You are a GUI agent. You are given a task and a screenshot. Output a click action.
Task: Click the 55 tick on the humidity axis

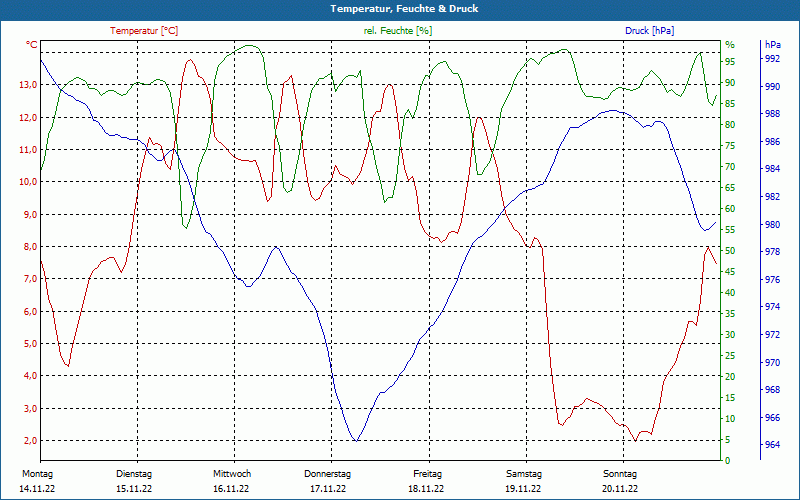(730, 230)
